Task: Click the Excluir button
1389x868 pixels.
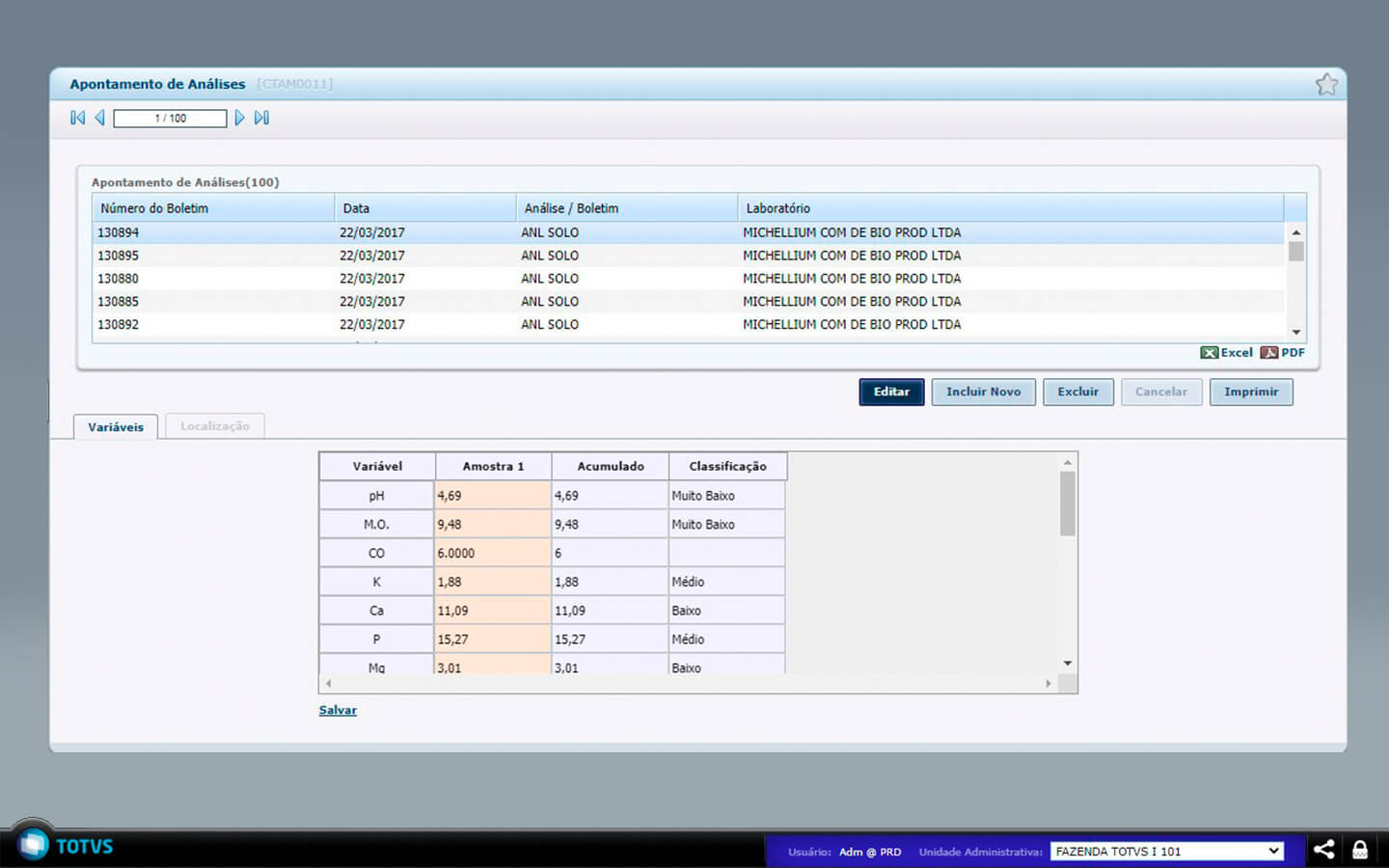Action: (x=1077, y=392)
